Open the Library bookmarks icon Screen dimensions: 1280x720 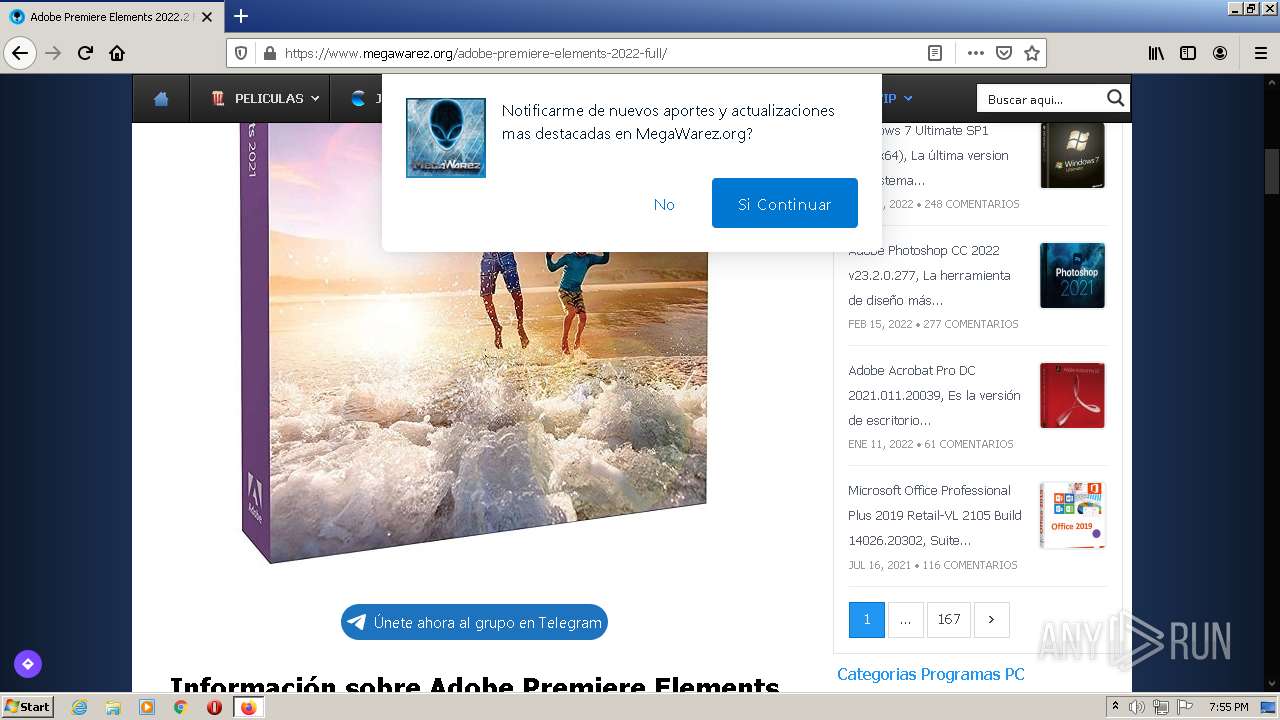pyautogui.click(x=1156, y=53)
